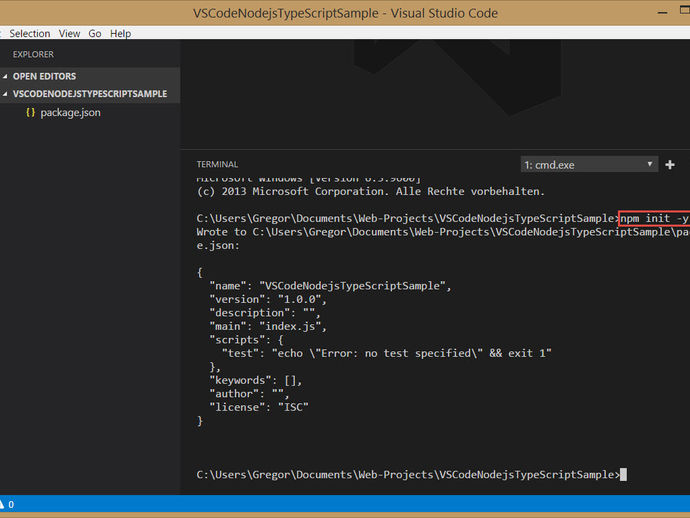Click the "author" line in terminal
The height and width of the screenshot is (518, 690).
tap(249, 393)
